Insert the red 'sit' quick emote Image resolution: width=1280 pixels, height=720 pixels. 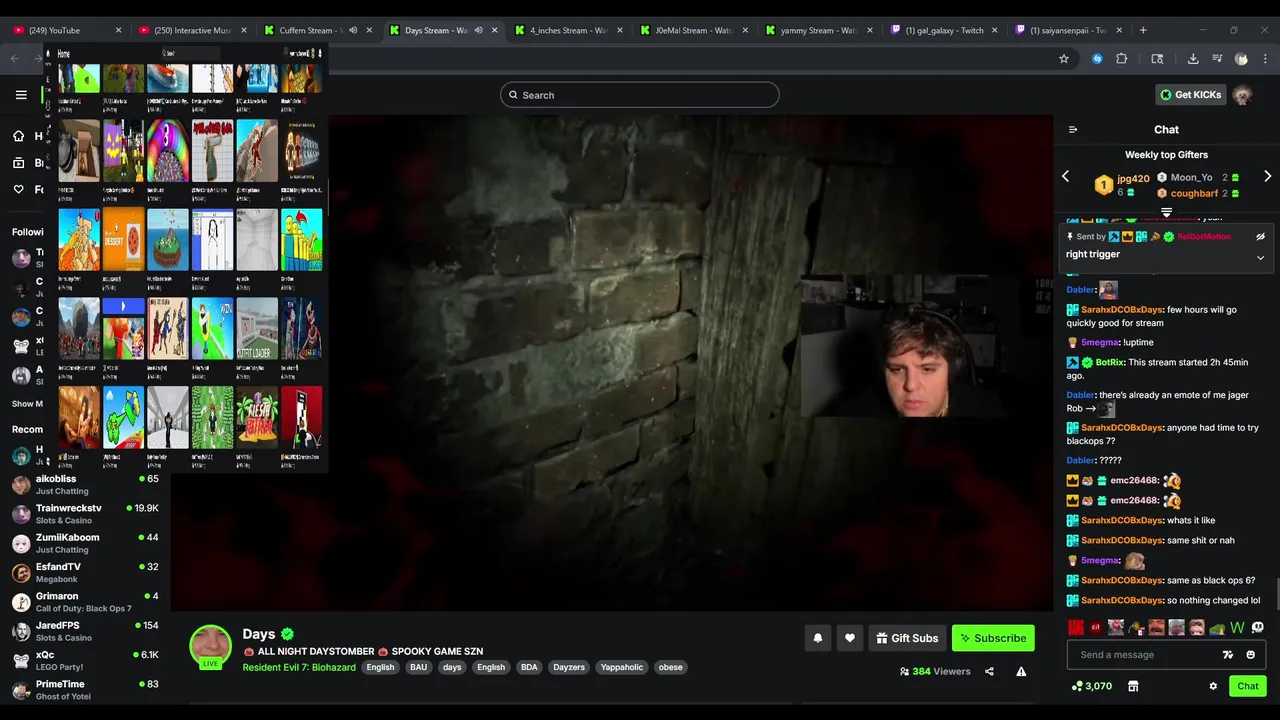coord(1096,628)
